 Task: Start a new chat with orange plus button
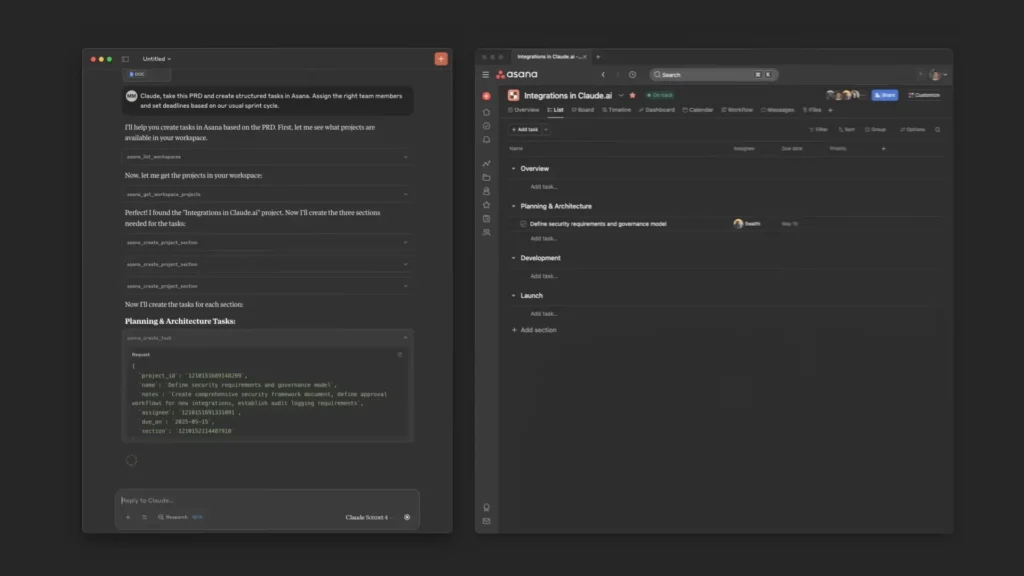[441, 59]
